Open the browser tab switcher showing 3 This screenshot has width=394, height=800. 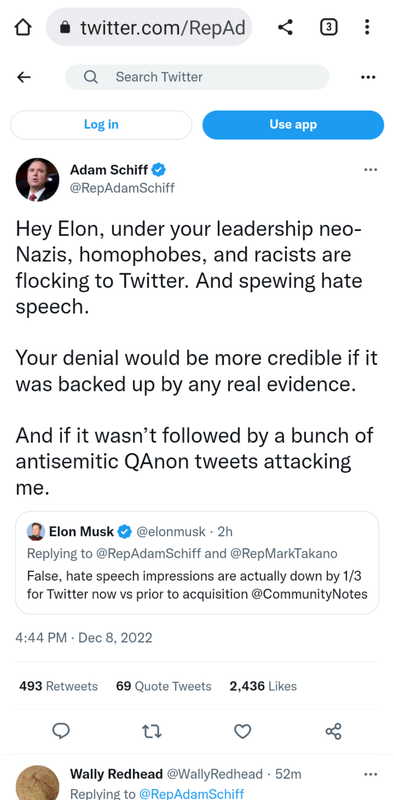tap(329, 27)
